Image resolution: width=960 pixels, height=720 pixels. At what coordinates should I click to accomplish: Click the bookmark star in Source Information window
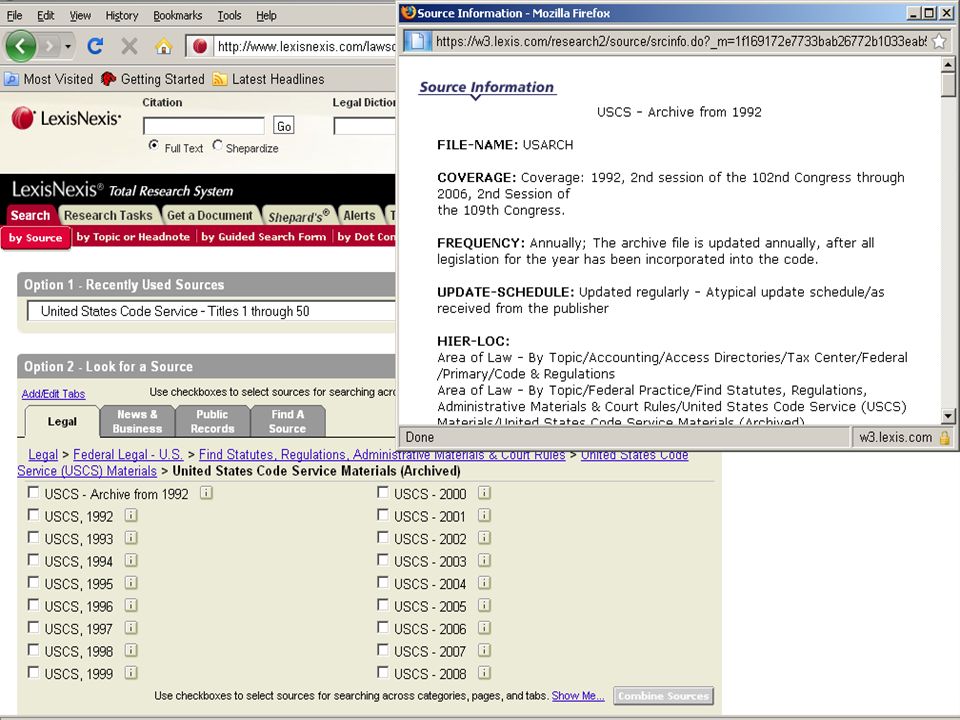[939, 42]
